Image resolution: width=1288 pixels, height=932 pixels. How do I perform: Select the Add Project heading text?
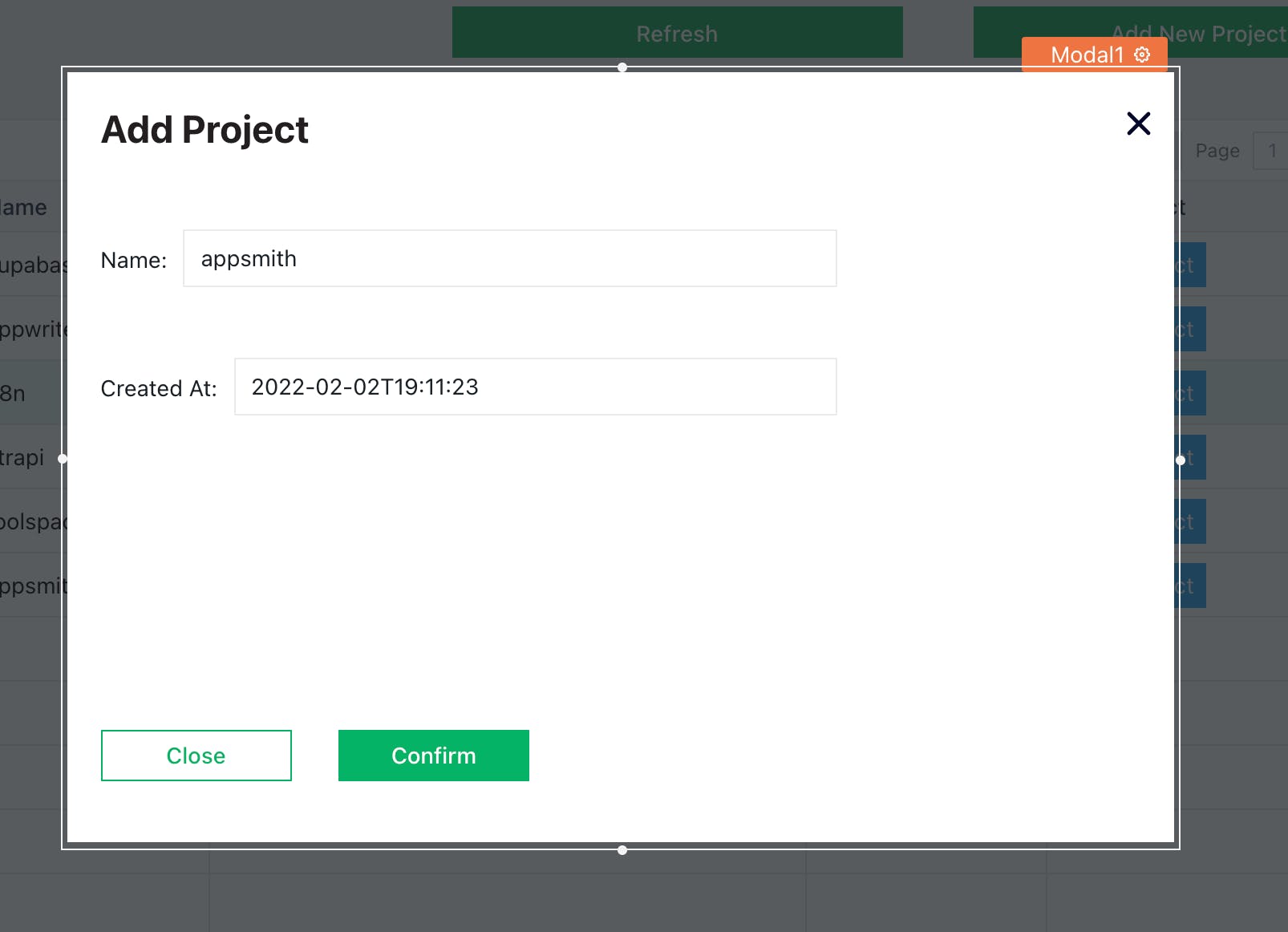click(205, 130)
